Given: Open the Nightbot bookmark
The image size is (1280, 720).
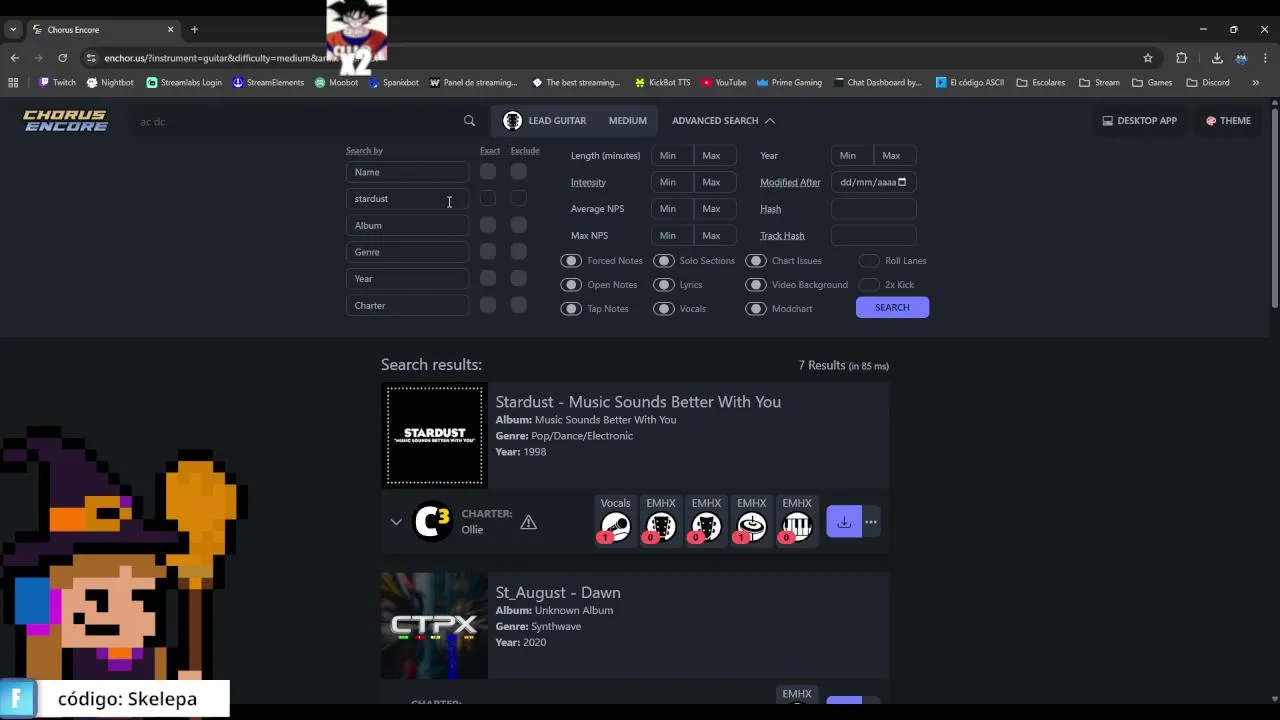Looking at the screenshot, I should (110, 83).
